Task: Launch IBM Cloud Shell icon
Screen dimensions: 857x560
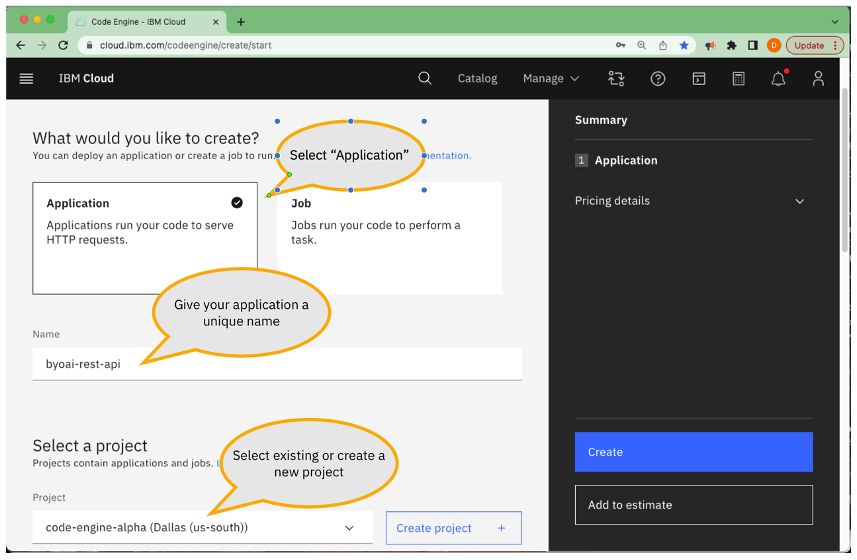Action: pyautogui.click(x=698, y=79)
